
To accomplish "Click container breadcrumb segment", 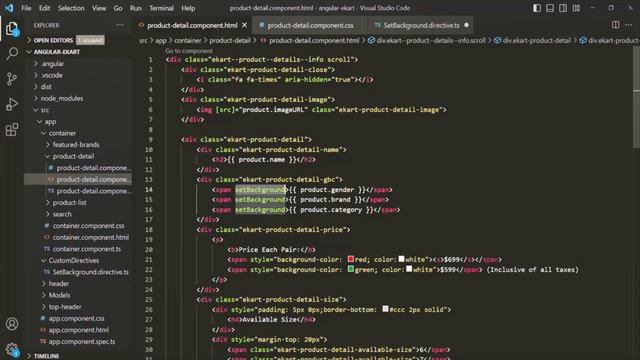I will click(x=188, y=40).
